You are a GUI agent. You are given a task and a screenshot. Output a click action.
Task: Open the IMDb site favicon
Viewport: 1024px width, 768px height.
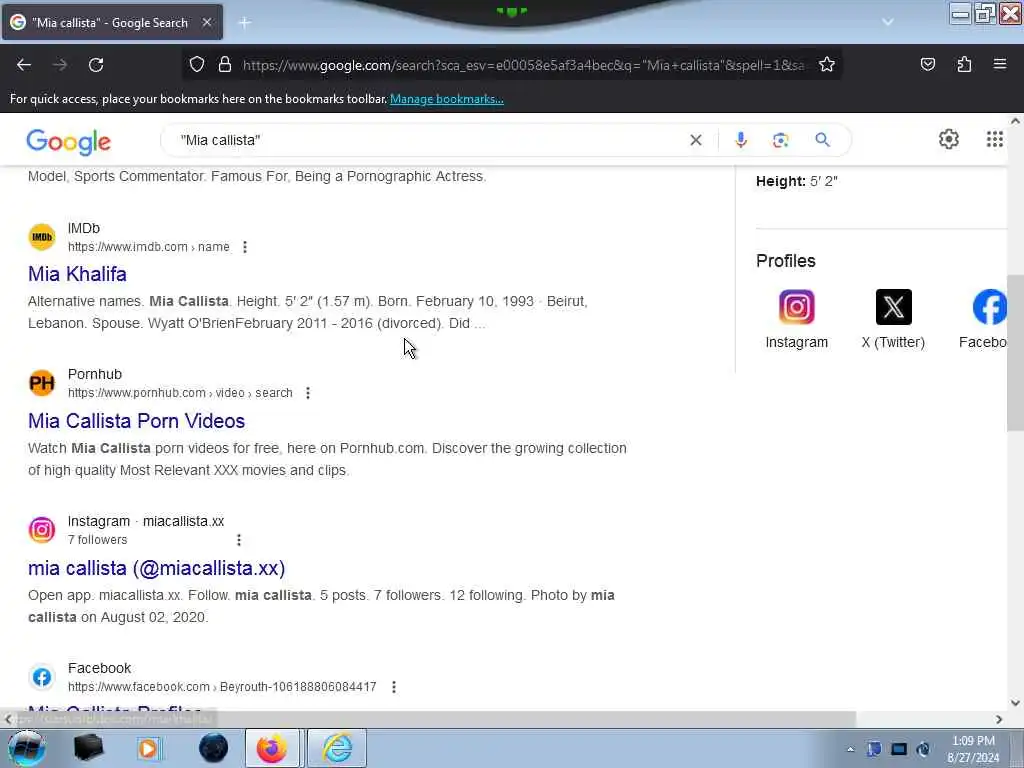(42, 237)
